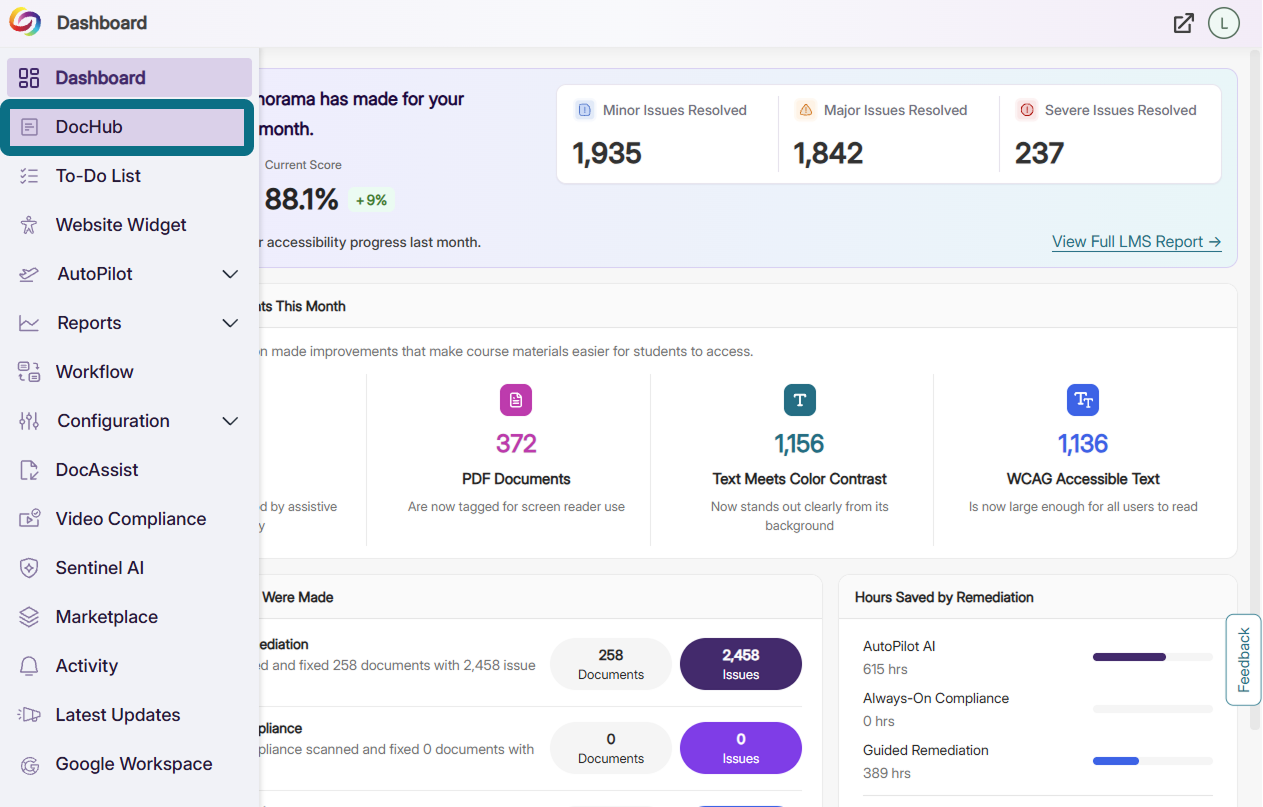Click the Reports chart icon
Image resolution: width=1263 pixels, height=807 pixels.
click(29, 323)
